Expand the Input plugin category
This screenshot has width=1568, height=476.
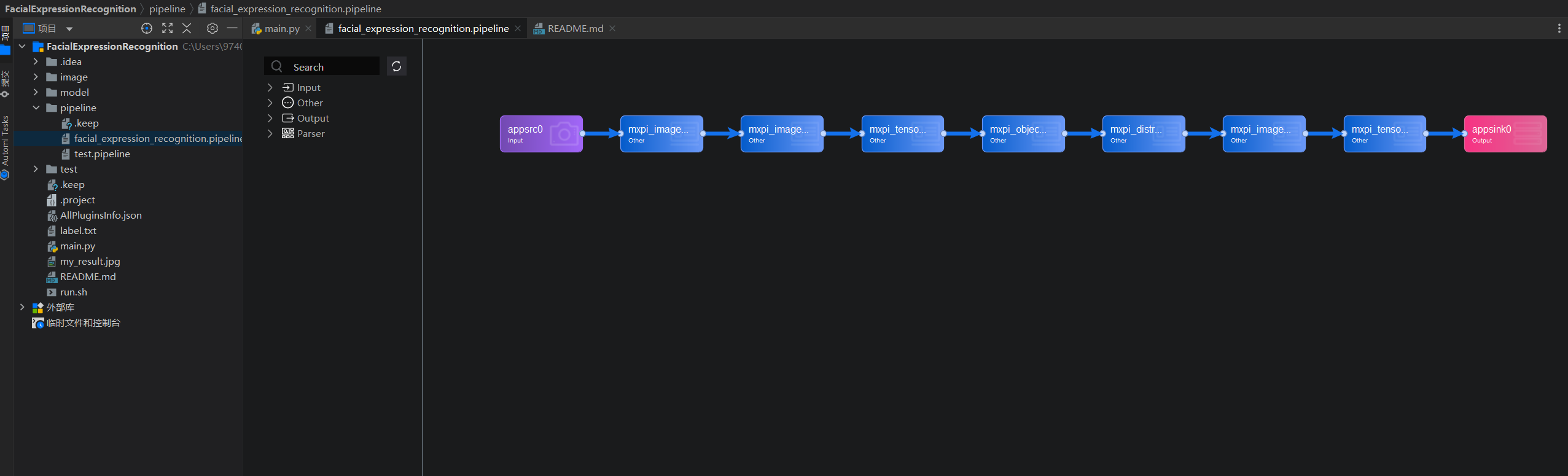click(270, 87)
